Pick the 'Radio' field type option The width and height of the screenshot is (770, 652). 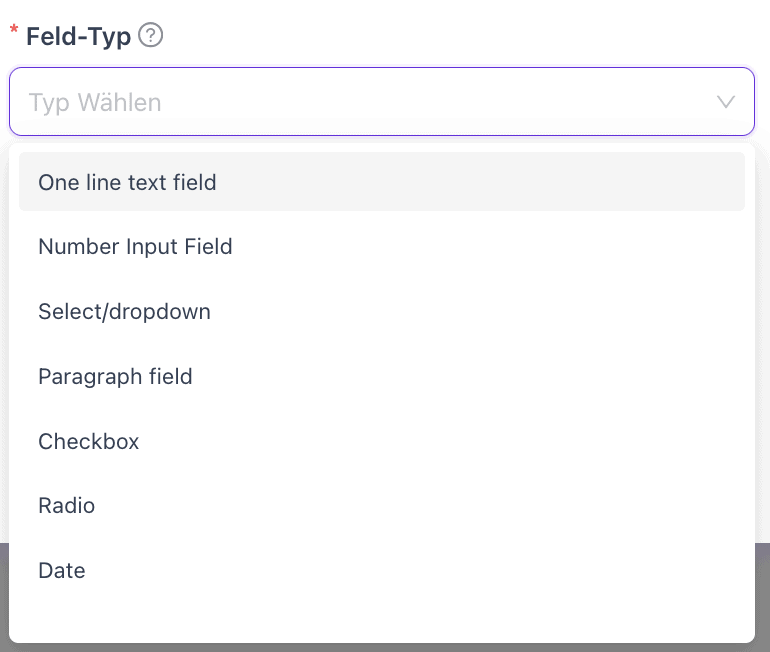click(x=66, y=505)
